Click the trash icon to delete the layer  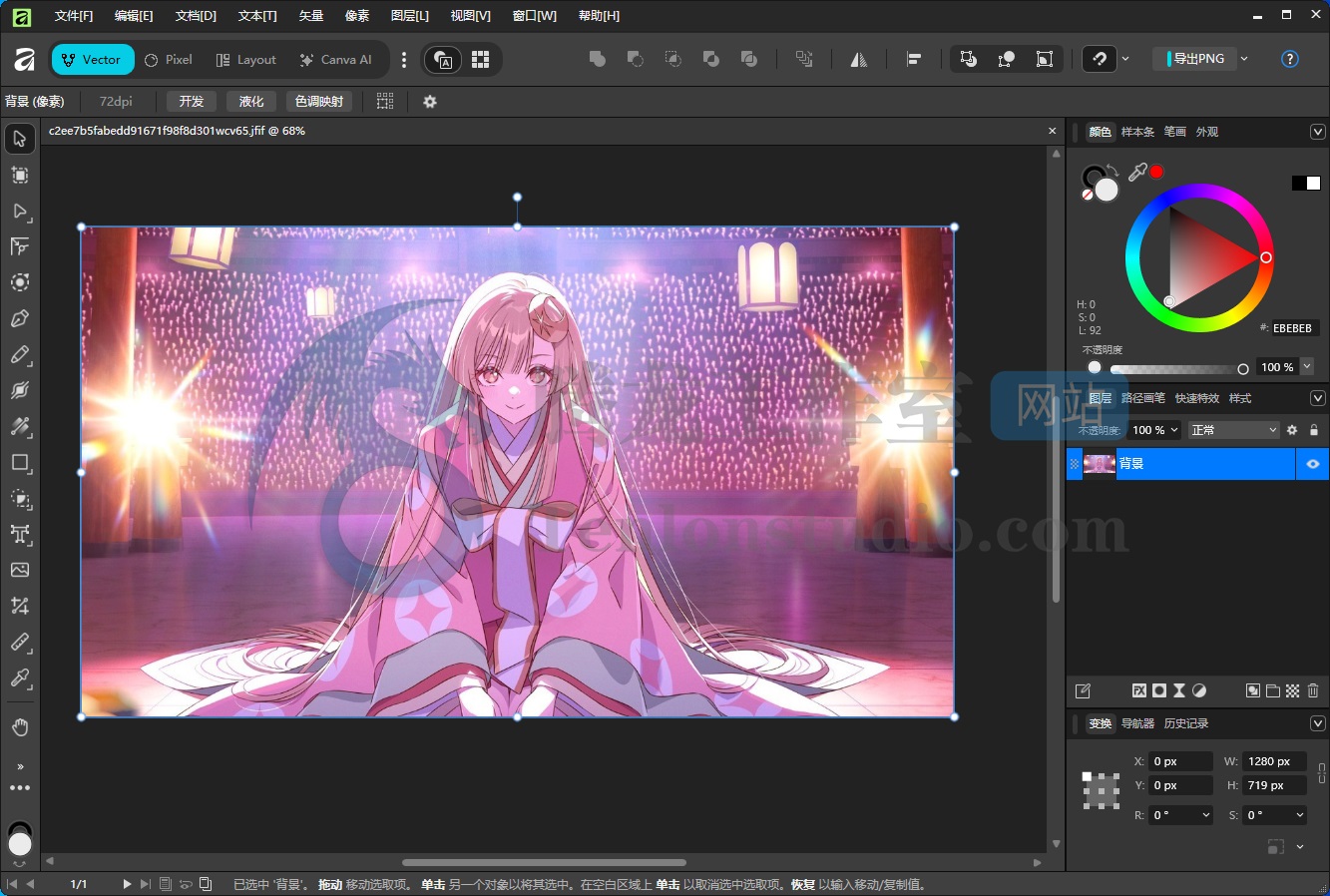[1313, 690]
